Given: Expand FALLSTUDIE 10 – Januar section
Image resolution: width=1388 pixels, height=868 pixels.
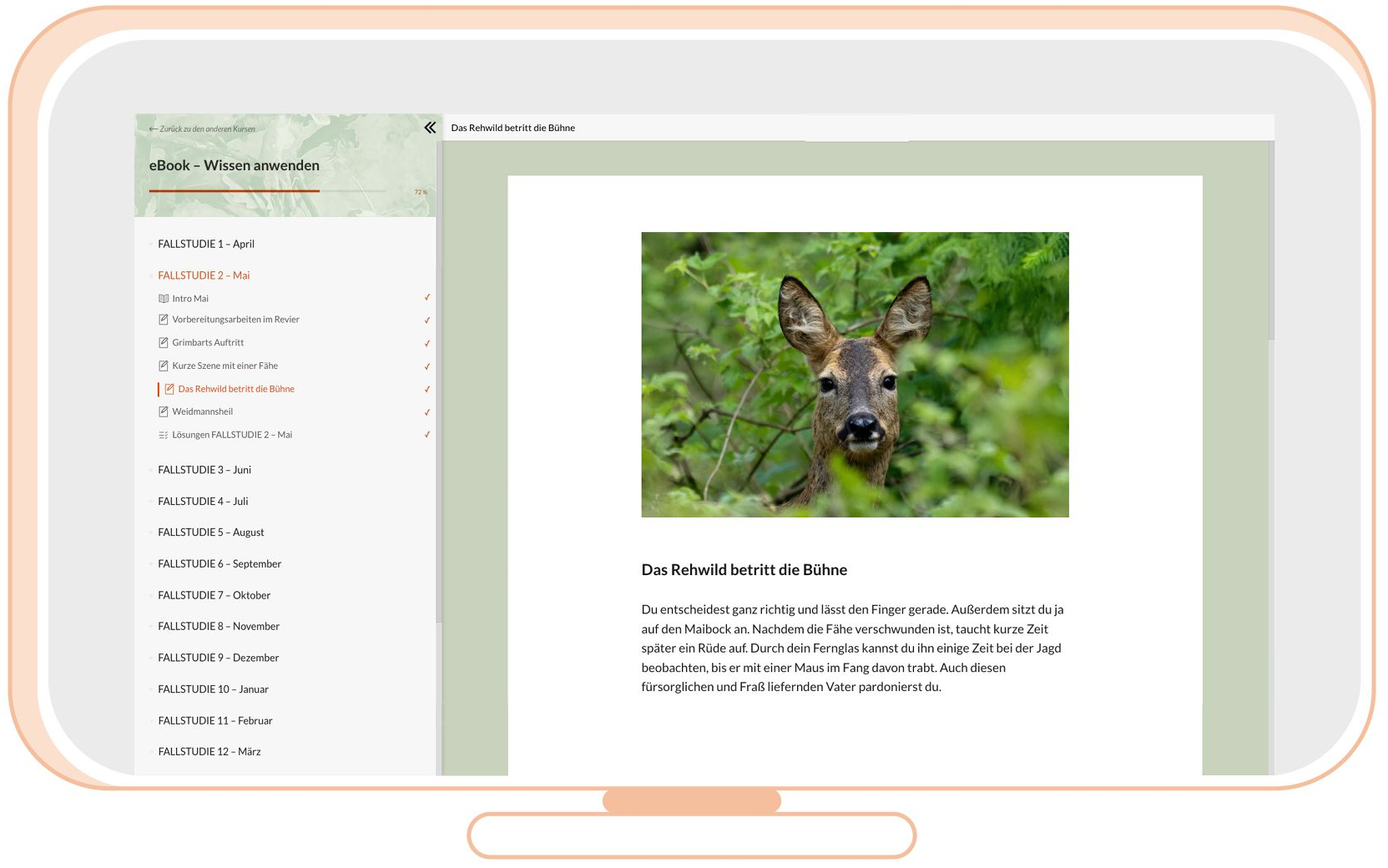Looking at the screenshot, I should [x=214, y=689].
